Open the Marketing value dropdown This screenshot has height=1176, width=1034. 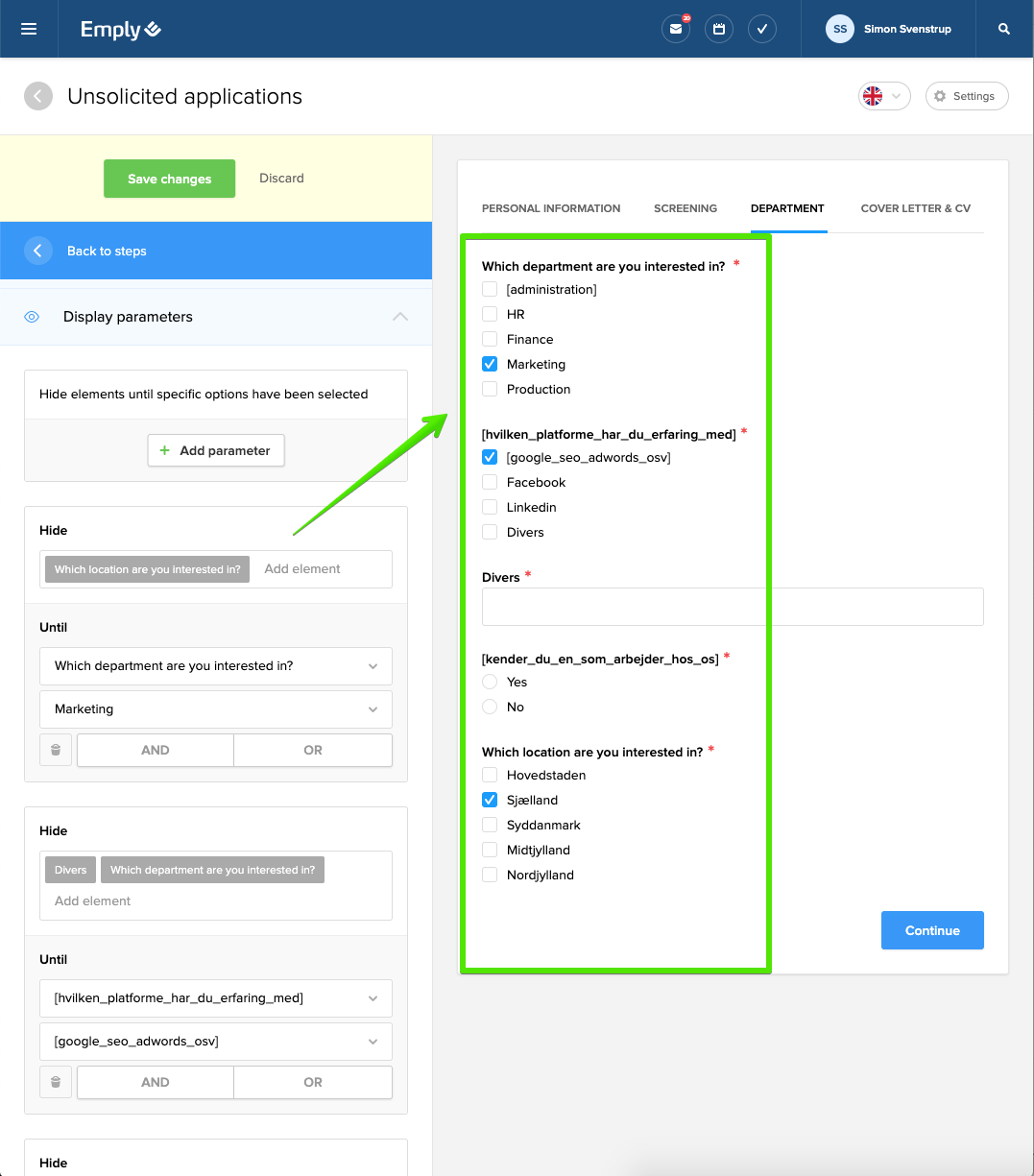tap(216, 708)
